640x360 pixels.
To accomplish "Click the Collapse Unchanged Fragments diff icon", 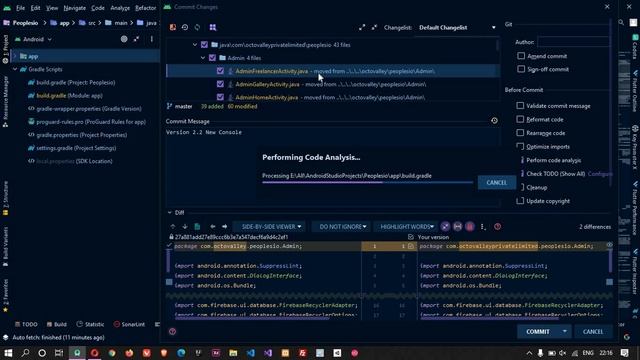I will click(445, 227).
